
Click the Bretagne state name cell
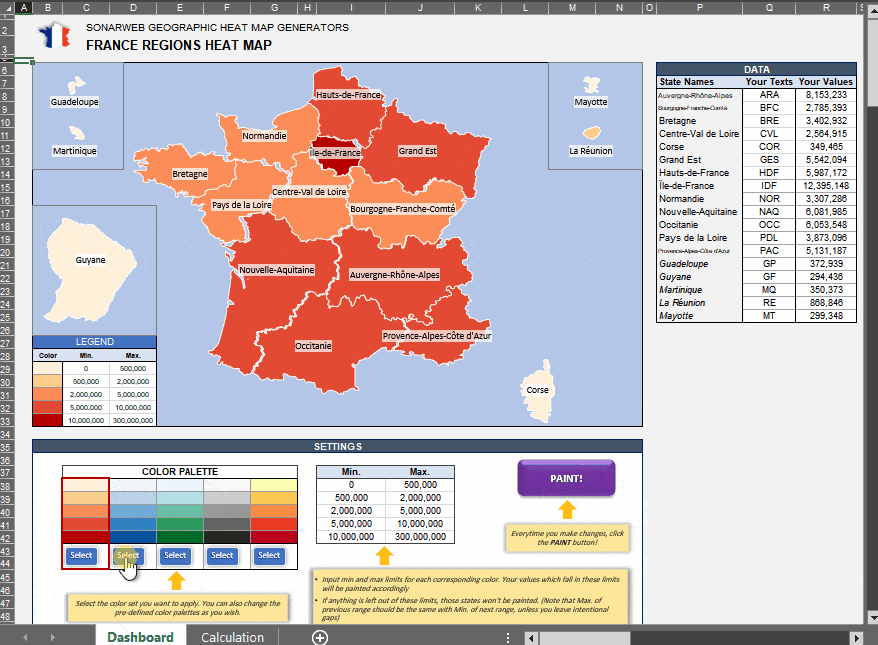tap(699, 121)
